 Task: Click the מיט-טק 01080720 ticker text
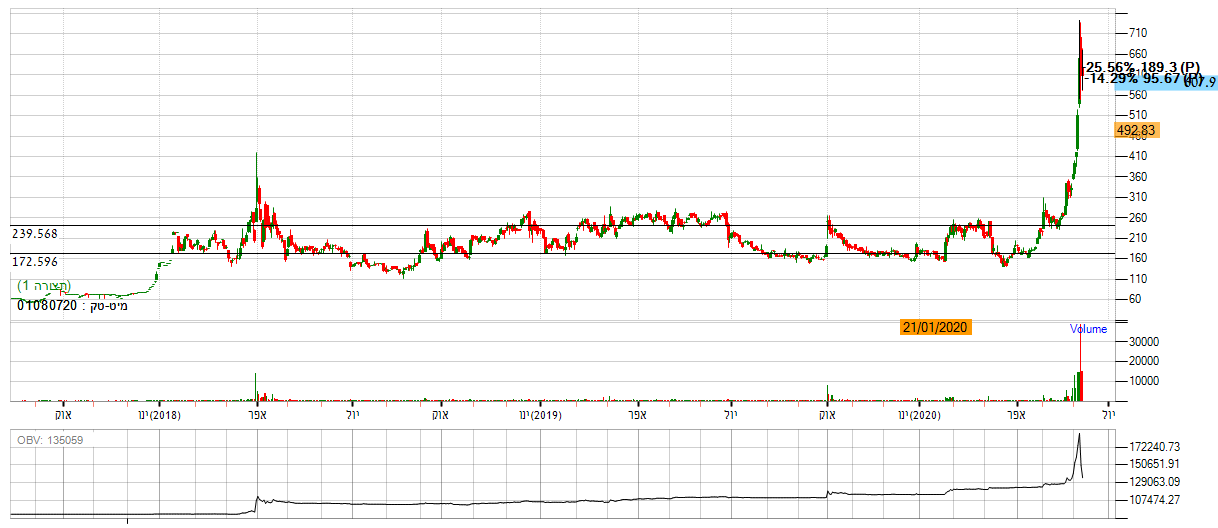72,304
